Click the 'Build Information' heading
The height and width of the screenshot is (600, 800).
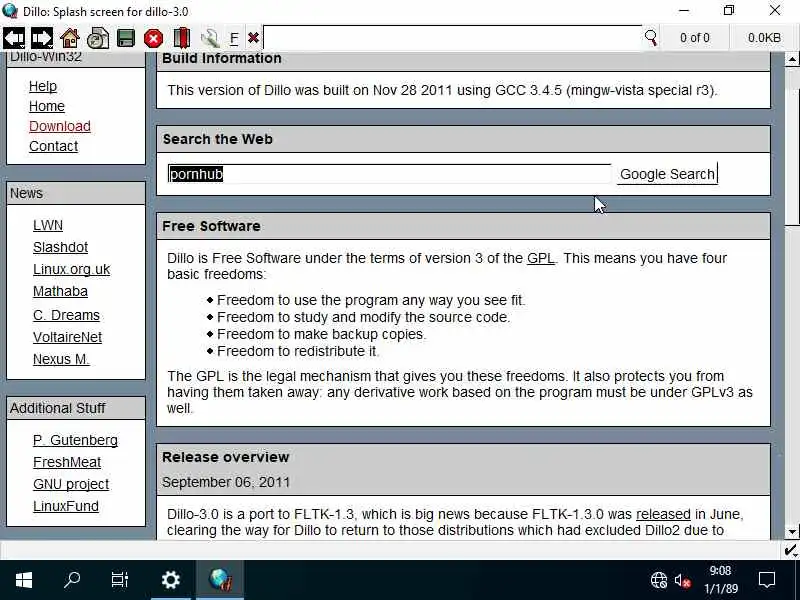tap(221, 58)
